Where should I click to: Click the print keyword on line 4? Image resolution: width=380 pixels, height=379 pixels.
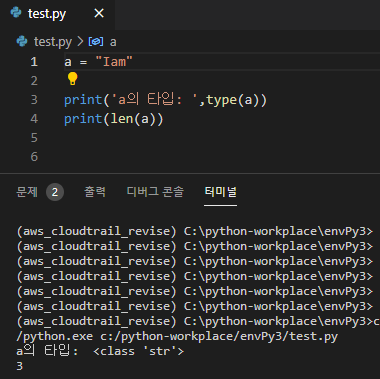coord(83,119)
